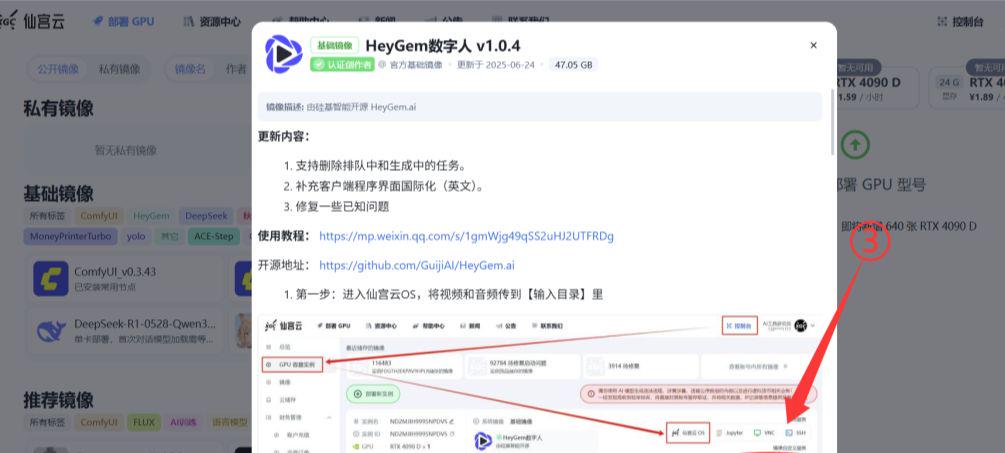
Task: Click the 私有镜像 section heading
Action: (x=58, y=108)
